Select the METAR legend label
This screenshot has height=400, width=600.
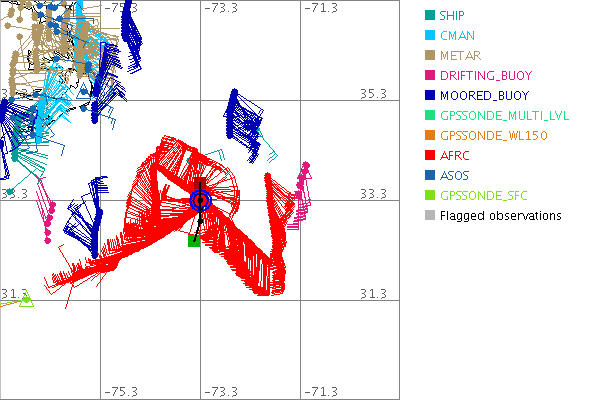point(461,55)
